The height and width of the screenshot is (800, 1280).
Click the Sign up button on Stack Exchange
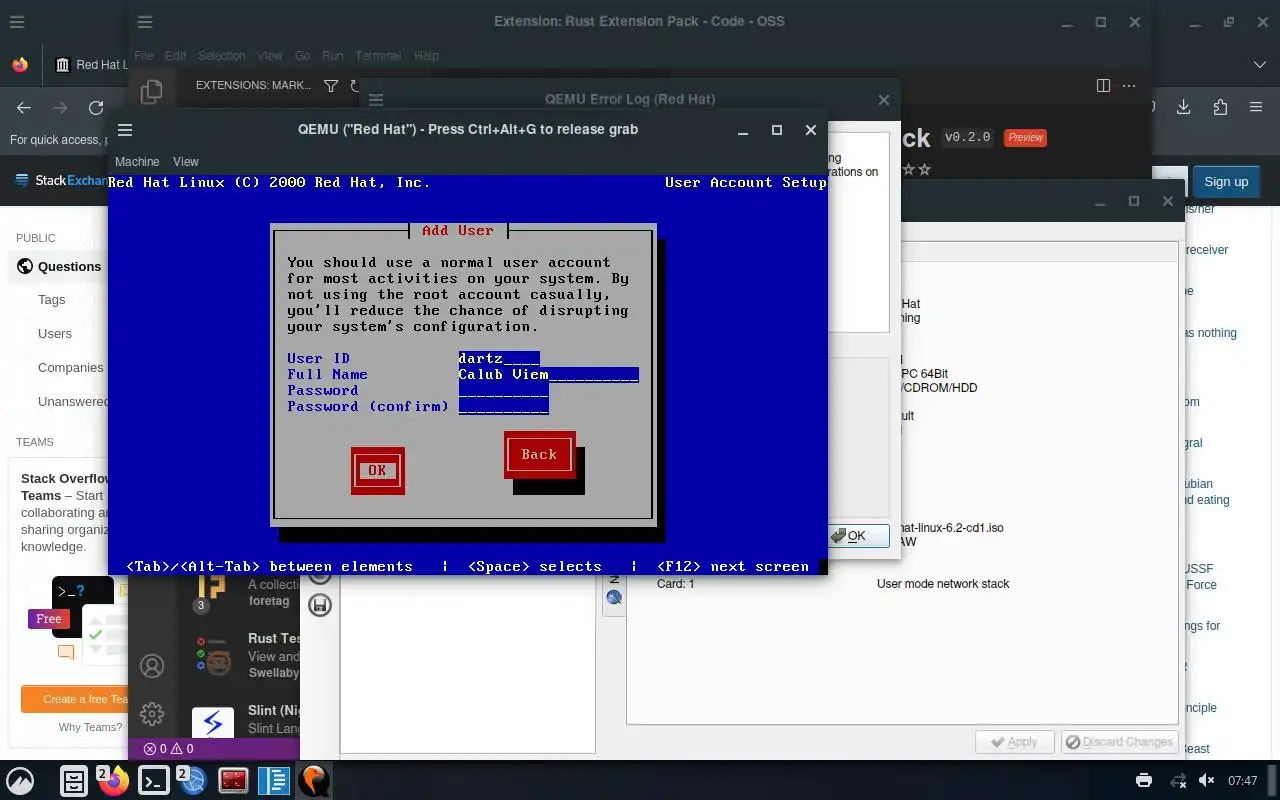point(1226,182)
